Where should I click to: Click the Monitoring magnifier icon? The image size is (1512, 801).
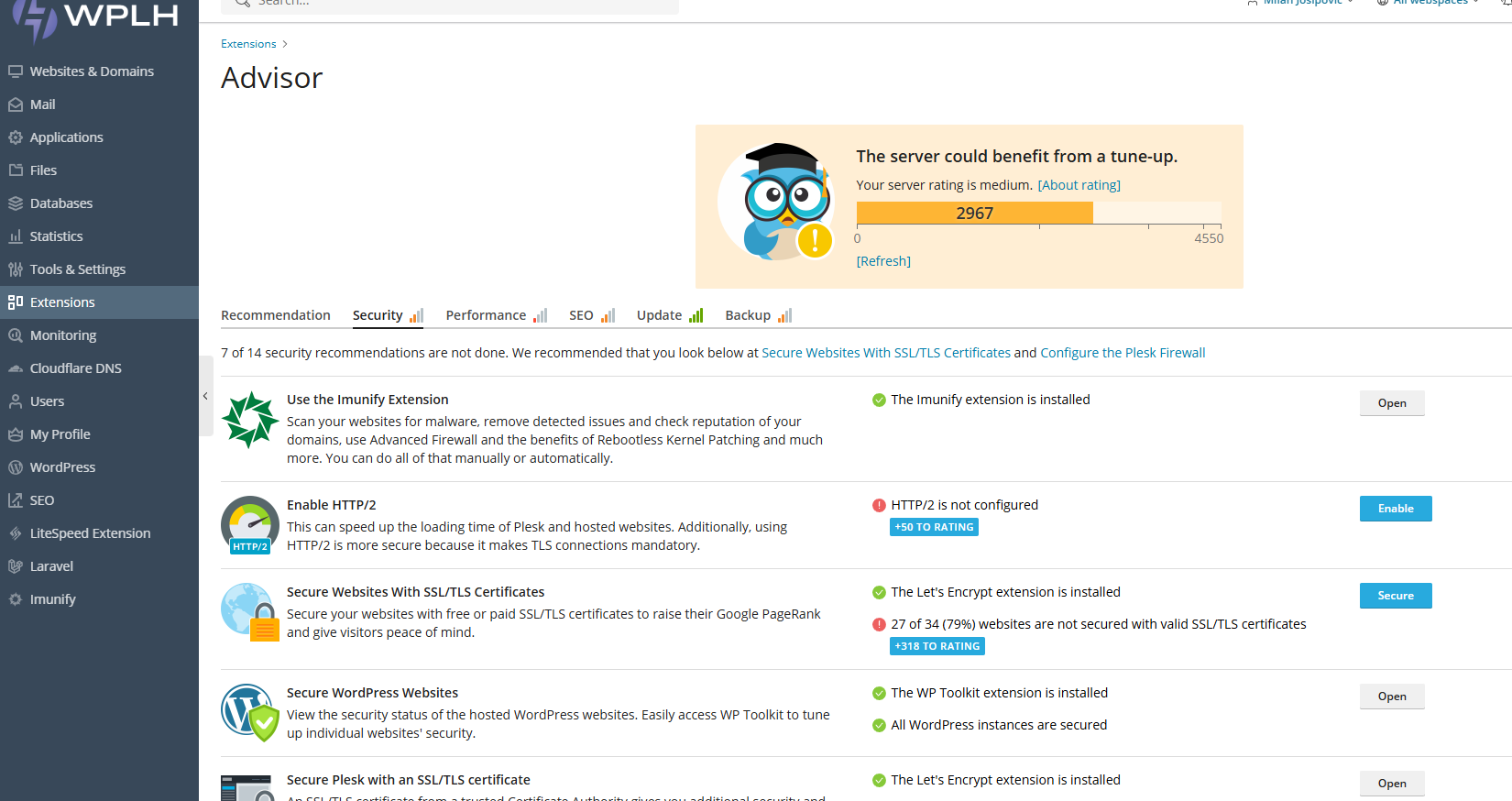[16, 335]
